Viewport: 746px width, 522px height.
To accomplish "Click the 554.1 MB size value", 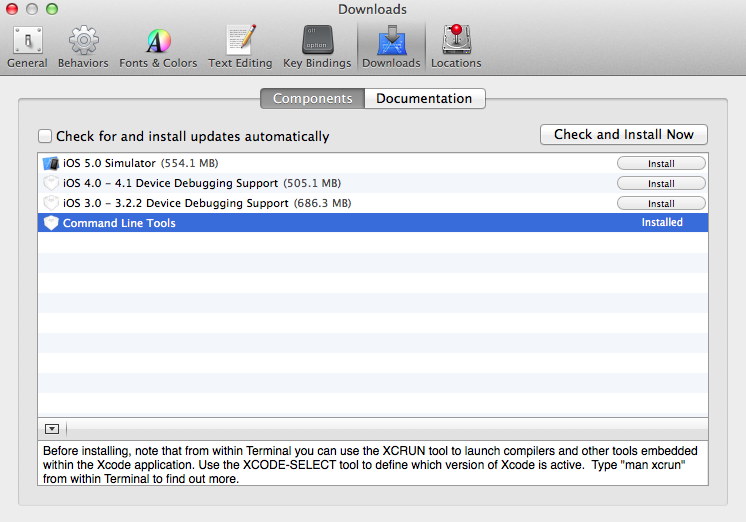I will coord(189,163).
